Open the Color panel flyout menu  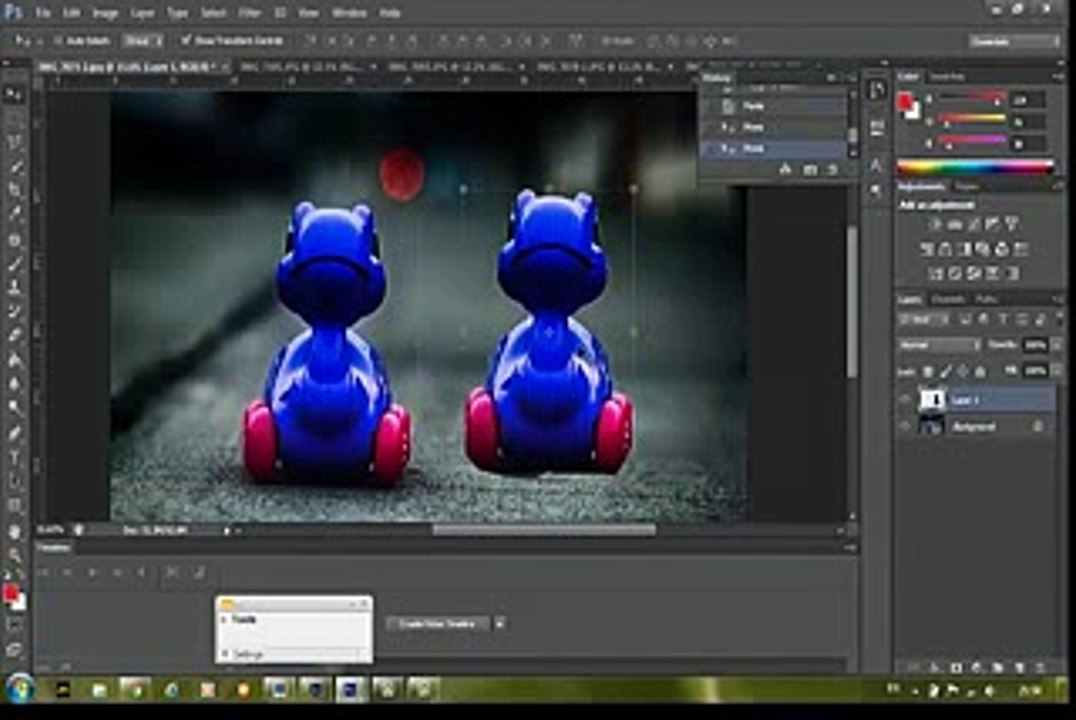[x=1057, y=77]
